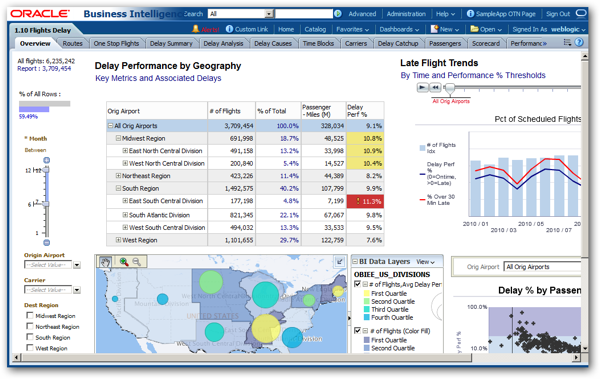Open the Alerts bell icon

[x=196, y=29]
